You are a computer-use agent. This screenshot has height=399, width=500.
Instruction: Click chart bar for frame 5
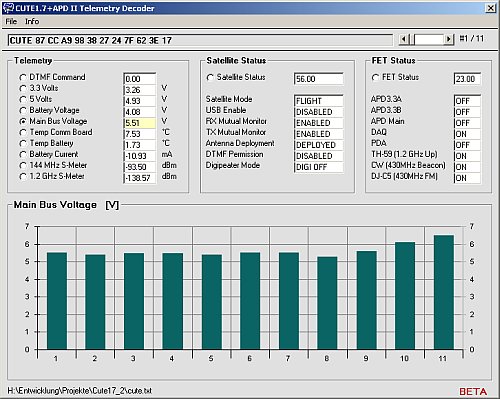pyautogui.click(x=212, y=302)
